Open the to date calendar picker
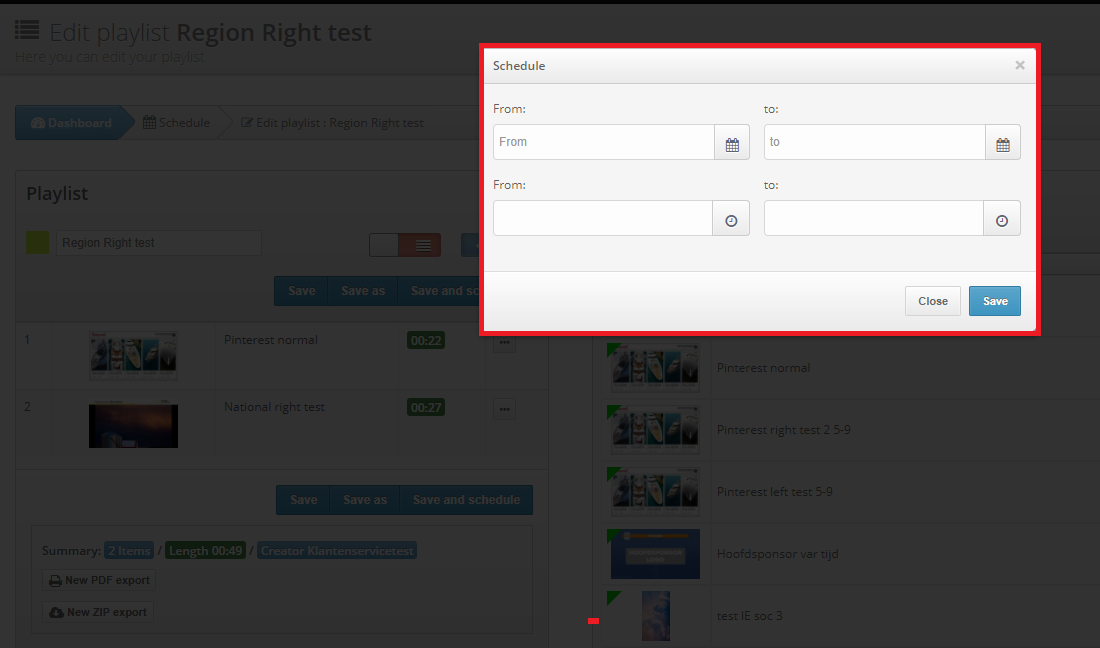The width and height of the screenshot is (1100, 648). tap(1002, 142)
